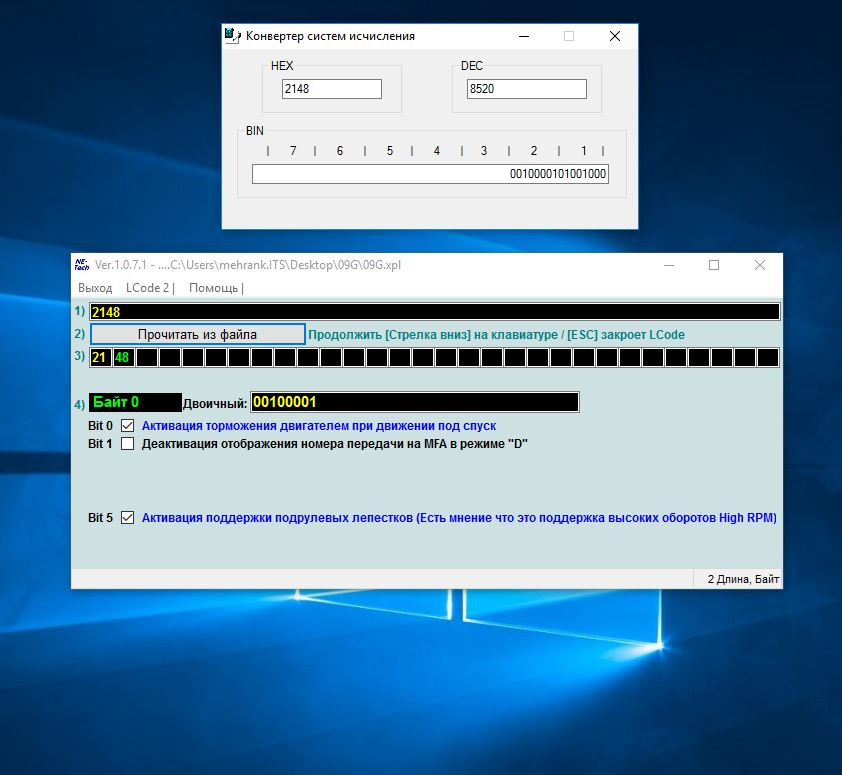Click the Двоичный binary field 00100001

pos(415,402)
